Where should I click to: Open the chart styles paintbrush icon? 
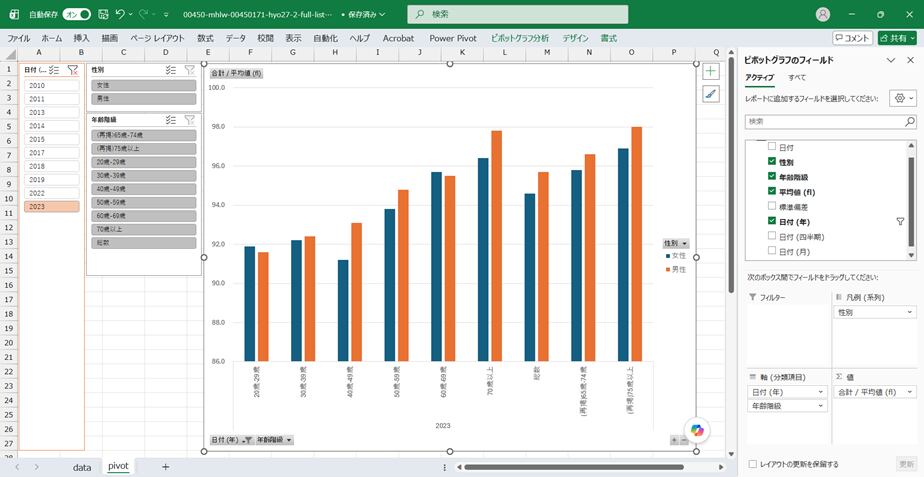[x=711, y=94]
